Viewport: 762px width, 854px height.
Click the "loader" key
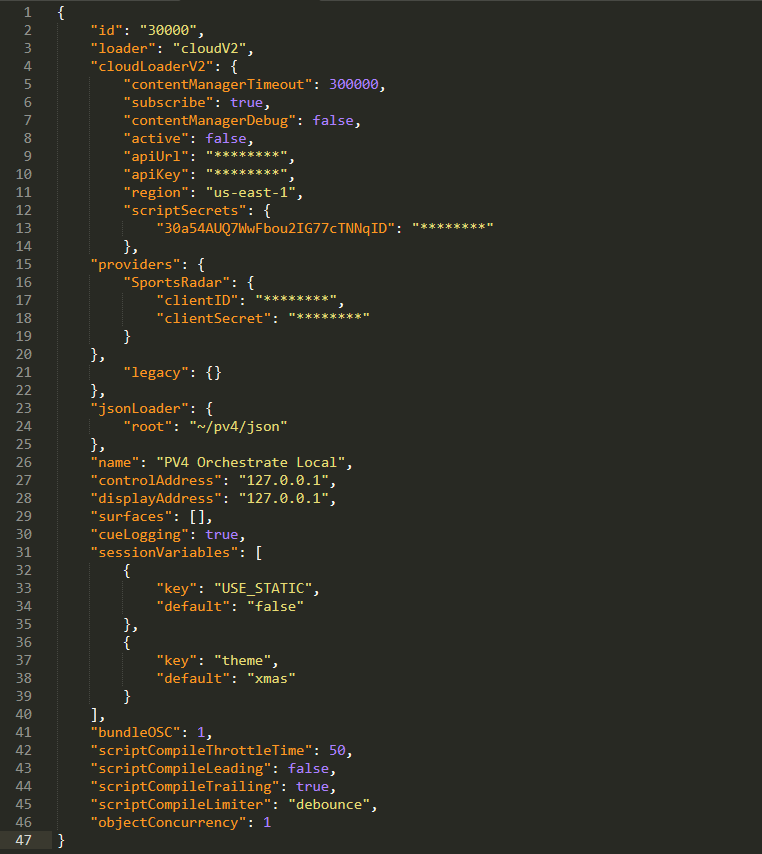(x=123, y=48)
